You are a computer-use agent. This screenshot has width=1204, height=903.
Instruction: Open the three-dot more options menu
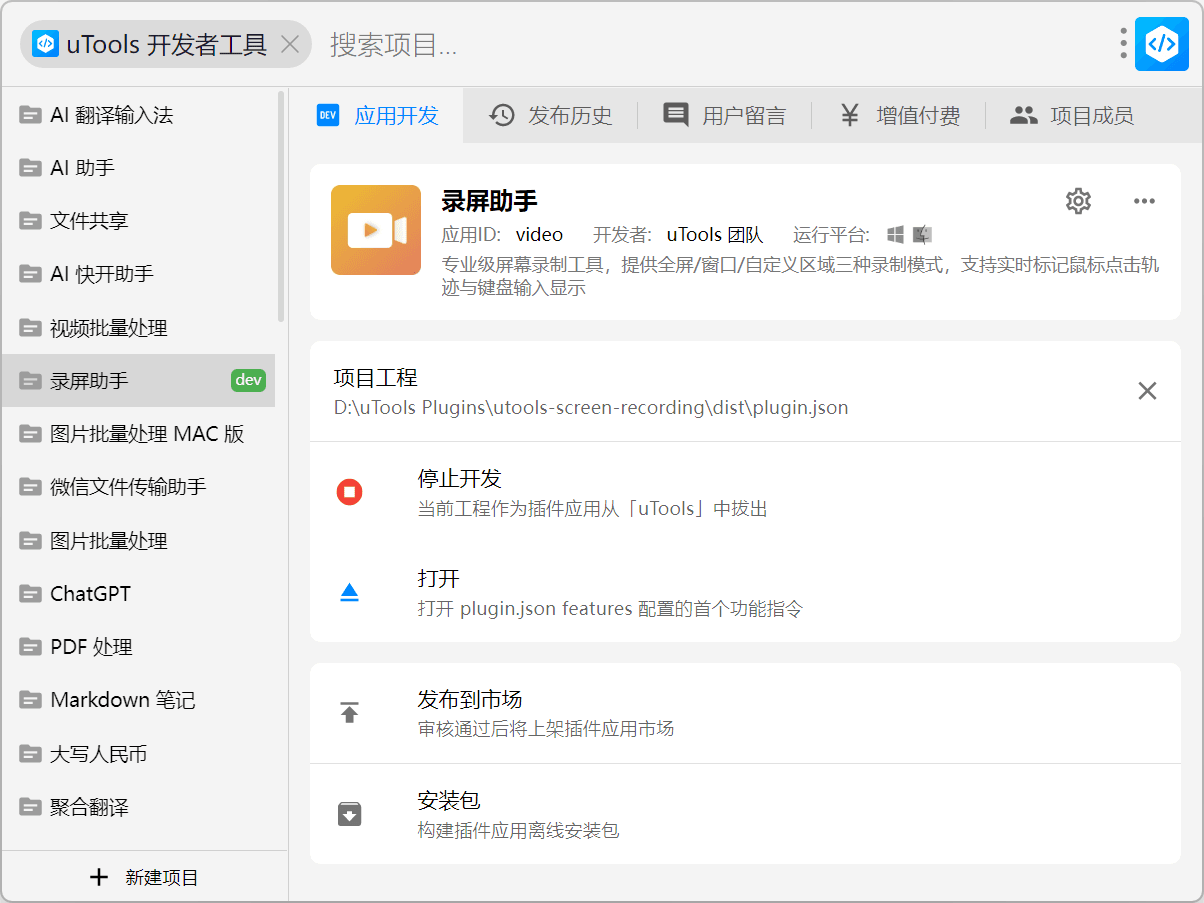pos(1144,201)
